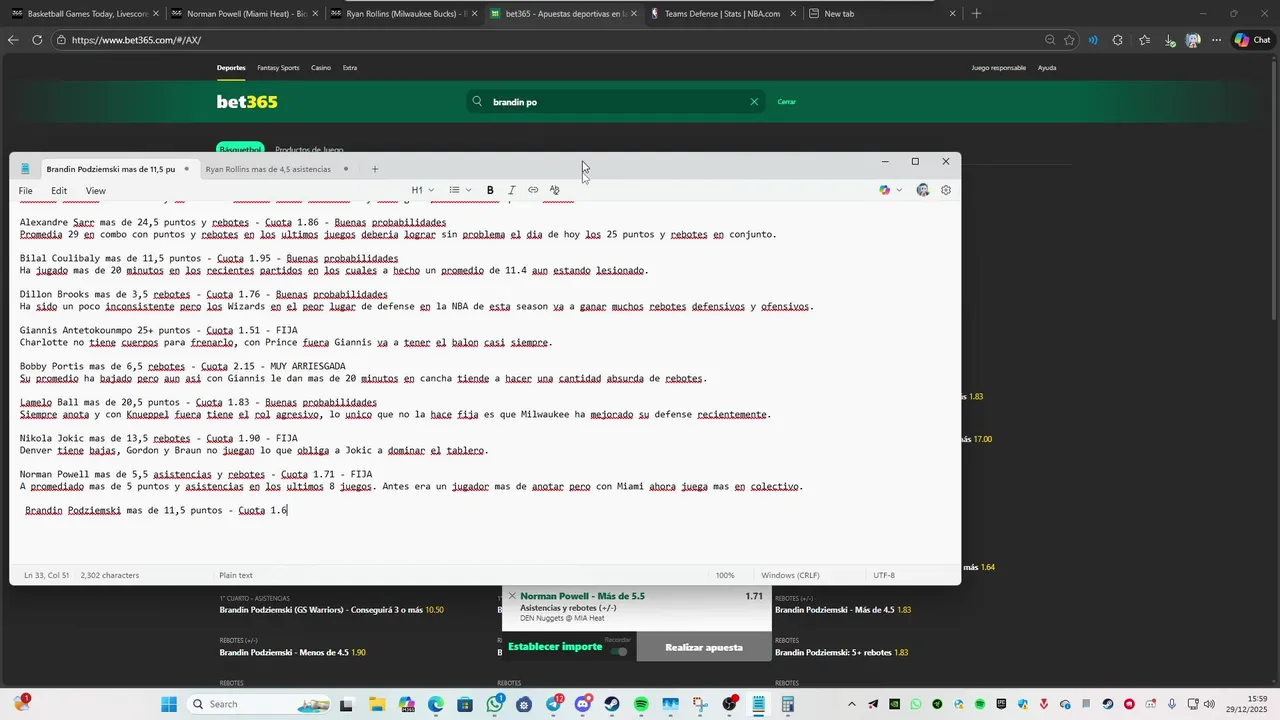Toggle Edge read aloud icon
1280x720 pixels.
1093,40
